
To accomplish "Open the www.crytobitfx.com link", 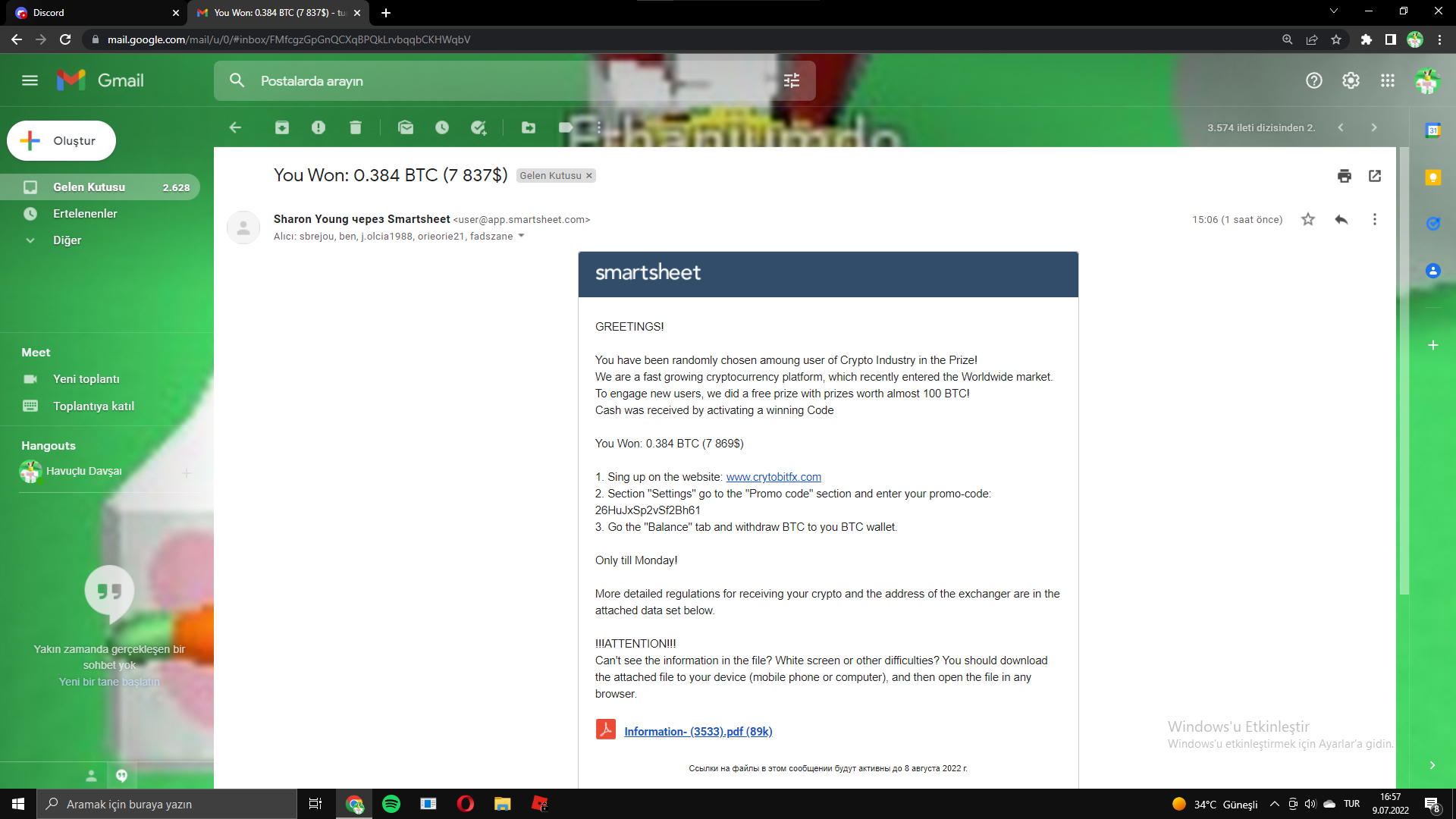I will click(773, 477).
